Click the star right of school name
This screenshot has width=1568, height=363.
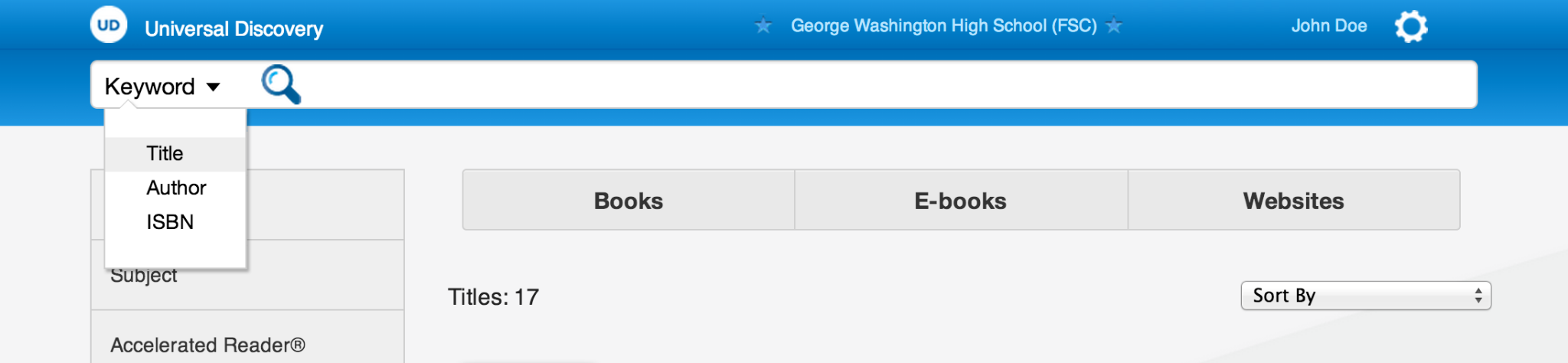[1114, 26]
